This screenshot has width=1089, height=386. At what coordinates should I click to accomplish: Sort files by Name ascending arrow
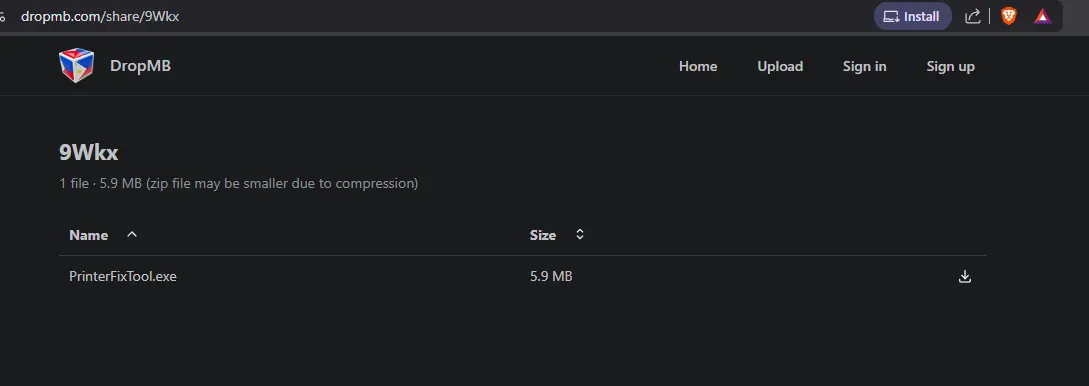click(x=132, y=235)
